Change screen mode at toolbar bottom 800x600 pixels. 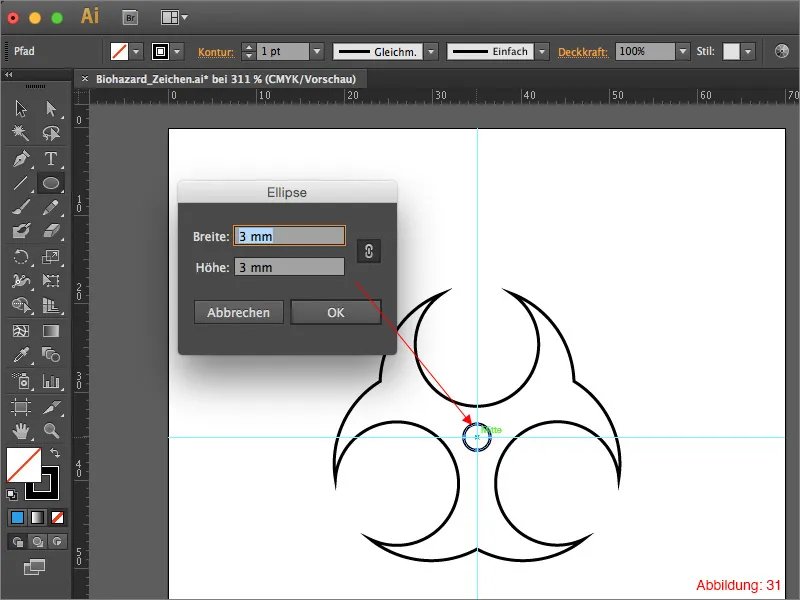pos(35,567)
